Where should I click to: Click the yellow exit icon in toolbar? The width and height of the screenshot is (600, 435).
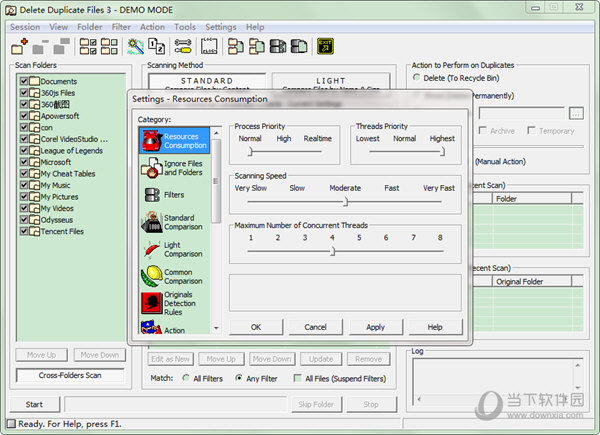pyautogui.click(x=325, y=46)
